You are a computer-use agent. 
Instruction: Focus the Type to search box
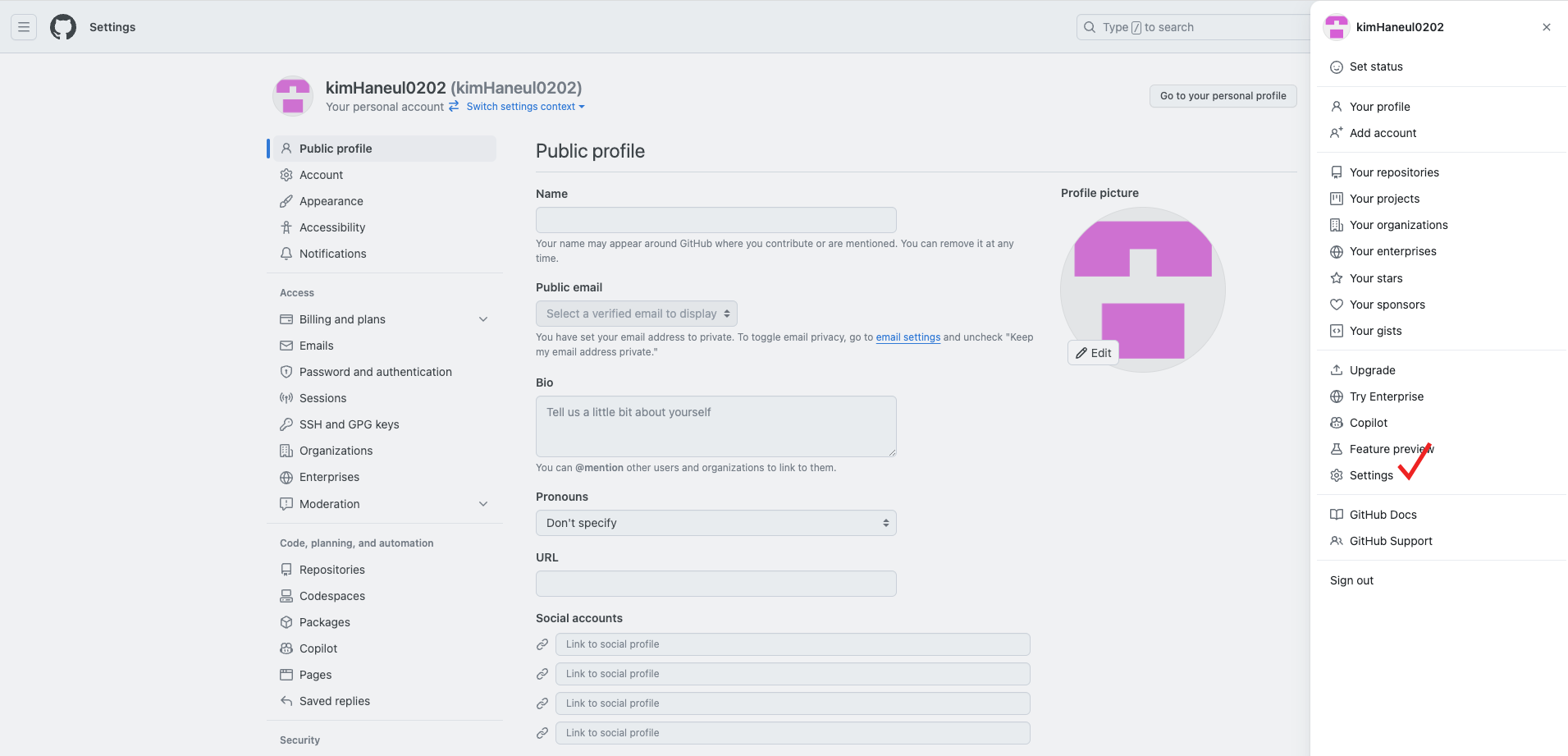[x=1194, y=27]
